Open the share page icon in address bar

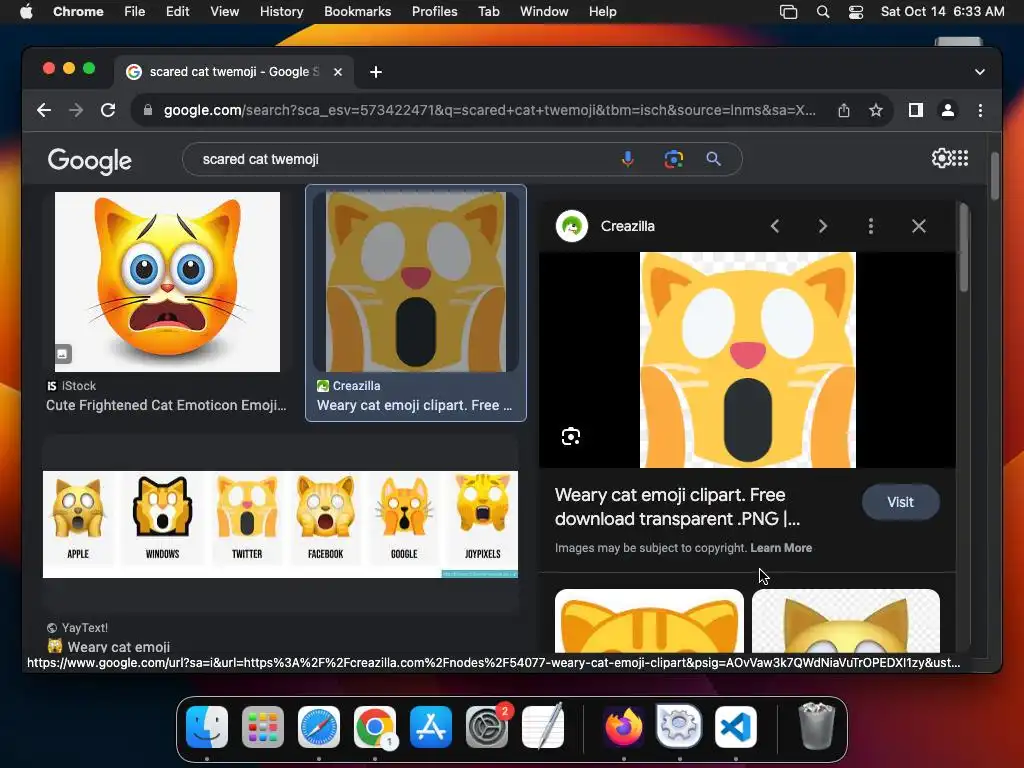tap(844, 110)
